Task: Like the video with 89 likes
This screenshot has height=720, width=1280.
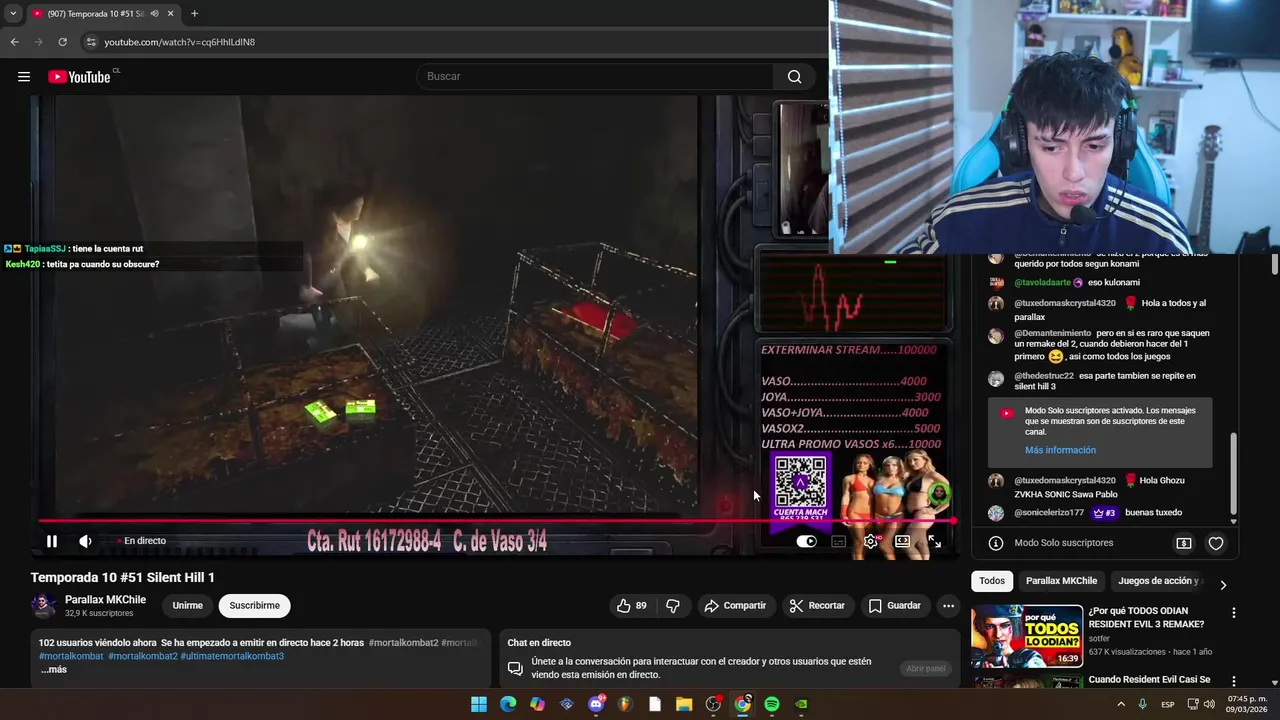Action: [631, 605]
